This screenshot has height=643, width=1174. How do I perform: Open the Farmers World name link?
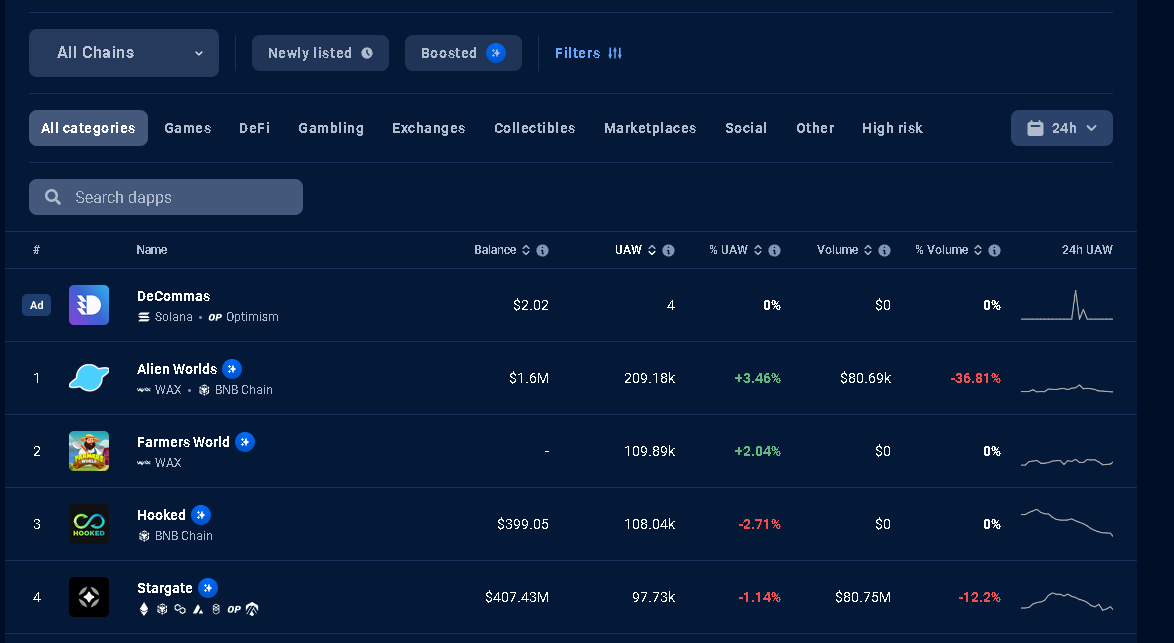183,442
